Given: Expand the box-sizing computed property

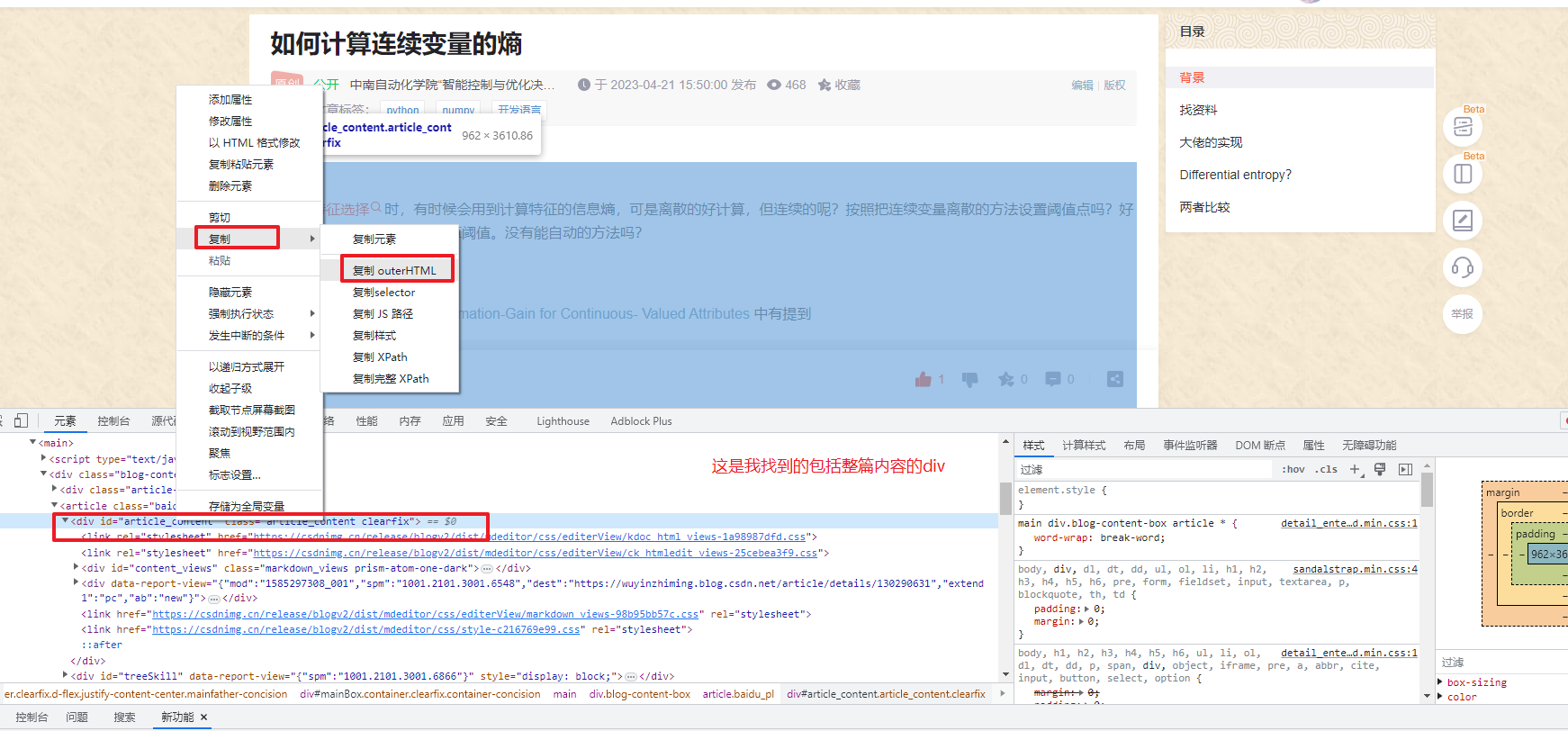Looking at the screenshot, I should point(1441,682).
